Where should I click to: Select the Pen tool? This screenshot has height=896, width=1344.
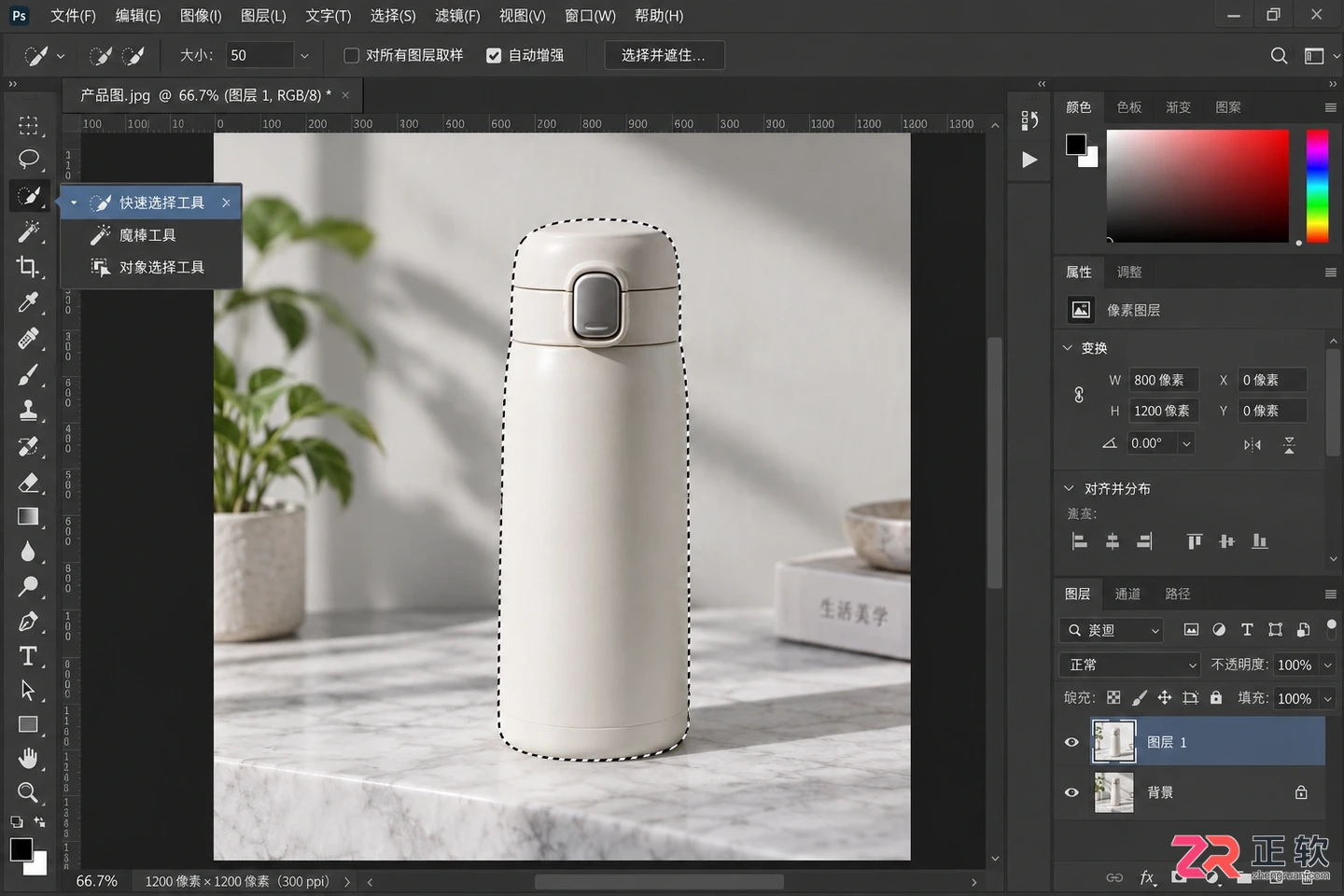29,621
